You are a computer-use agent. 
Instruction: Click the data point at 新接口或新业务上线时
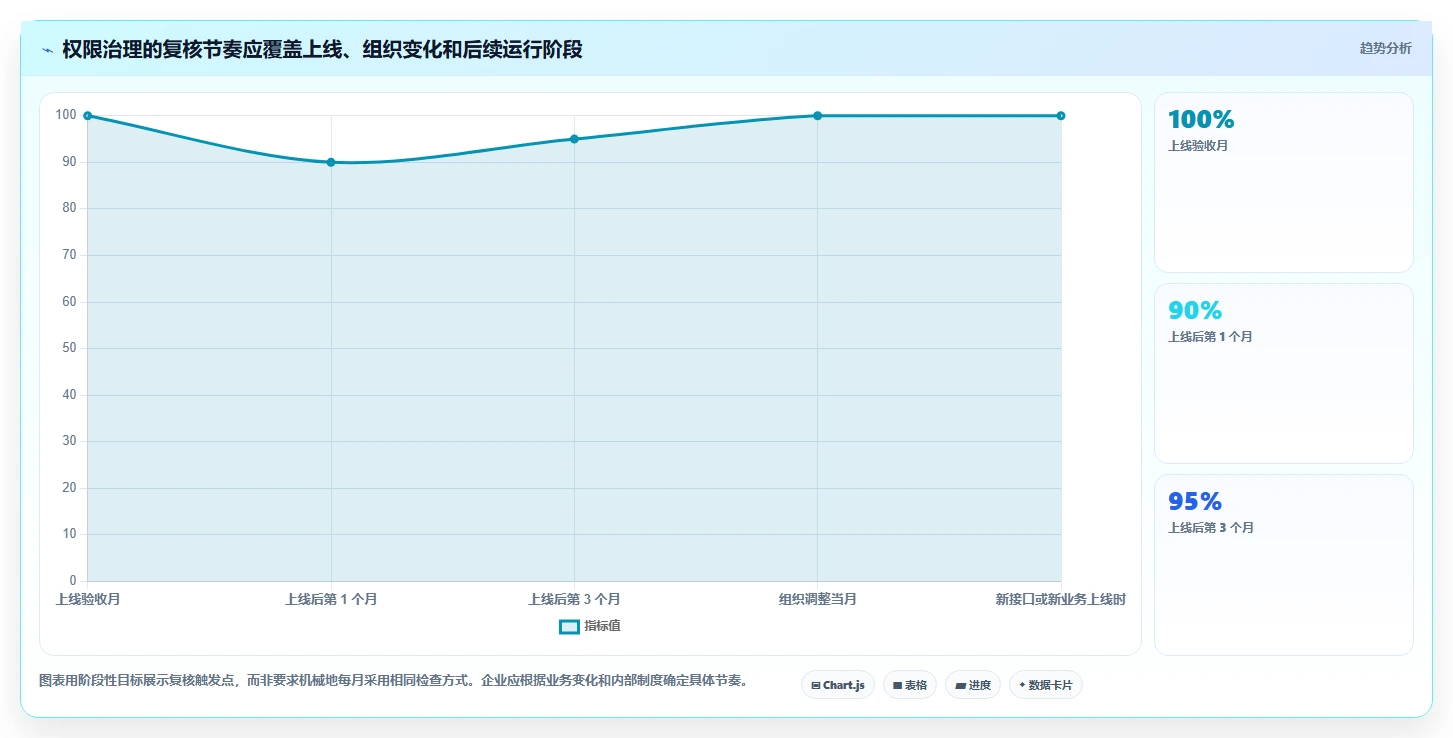(x=1060, y=116)
